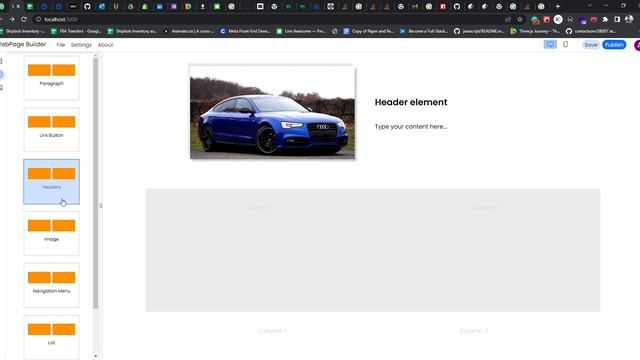
Task: Switch to desktop preview mode
Action: 550,44
